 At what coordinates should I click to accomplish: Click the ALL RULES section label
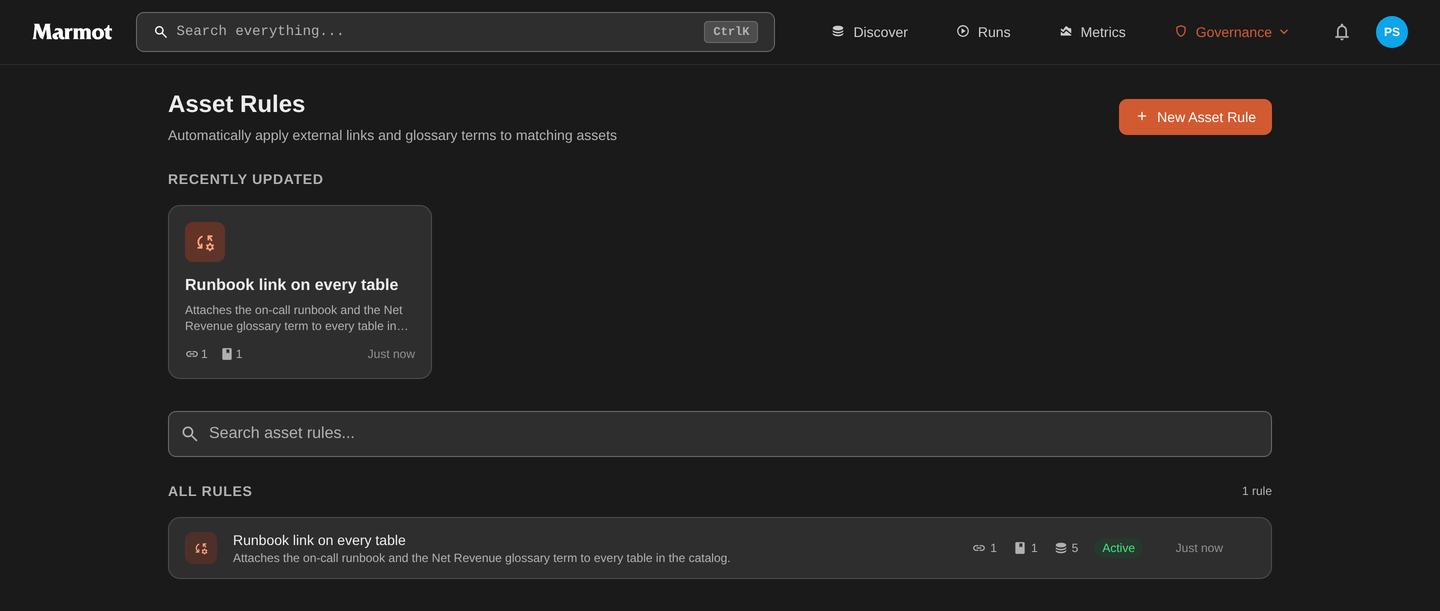pyautogui.click(x=210, y=491)
